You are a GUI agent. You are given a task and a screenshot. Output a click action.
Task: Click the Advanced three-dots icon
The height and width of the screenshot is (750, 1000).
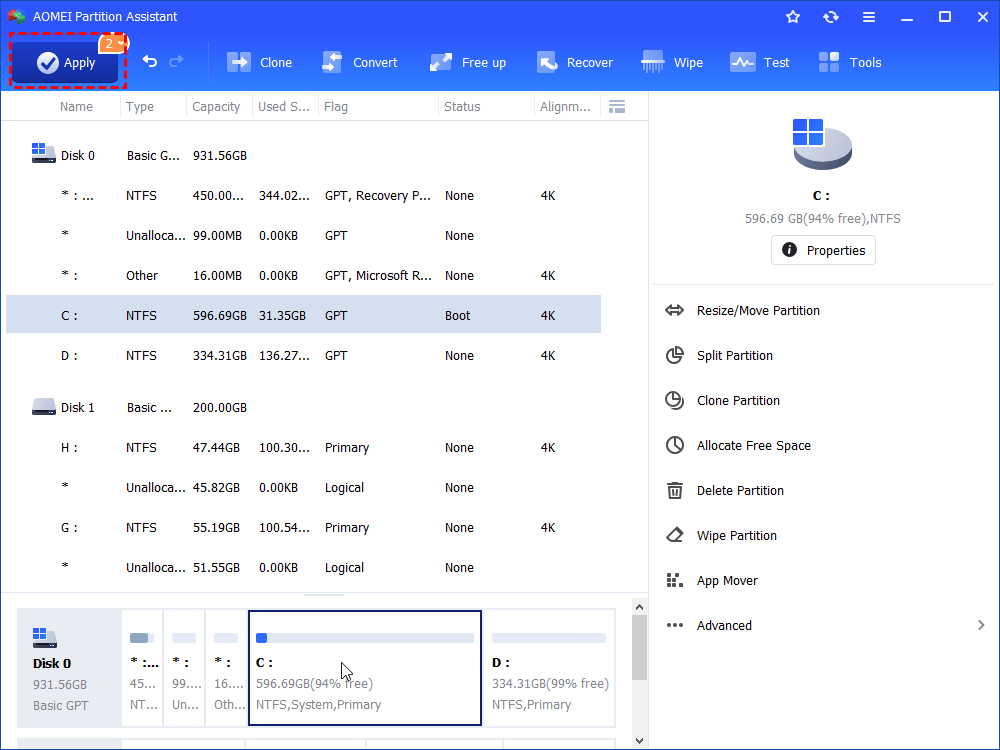point(674,625)
